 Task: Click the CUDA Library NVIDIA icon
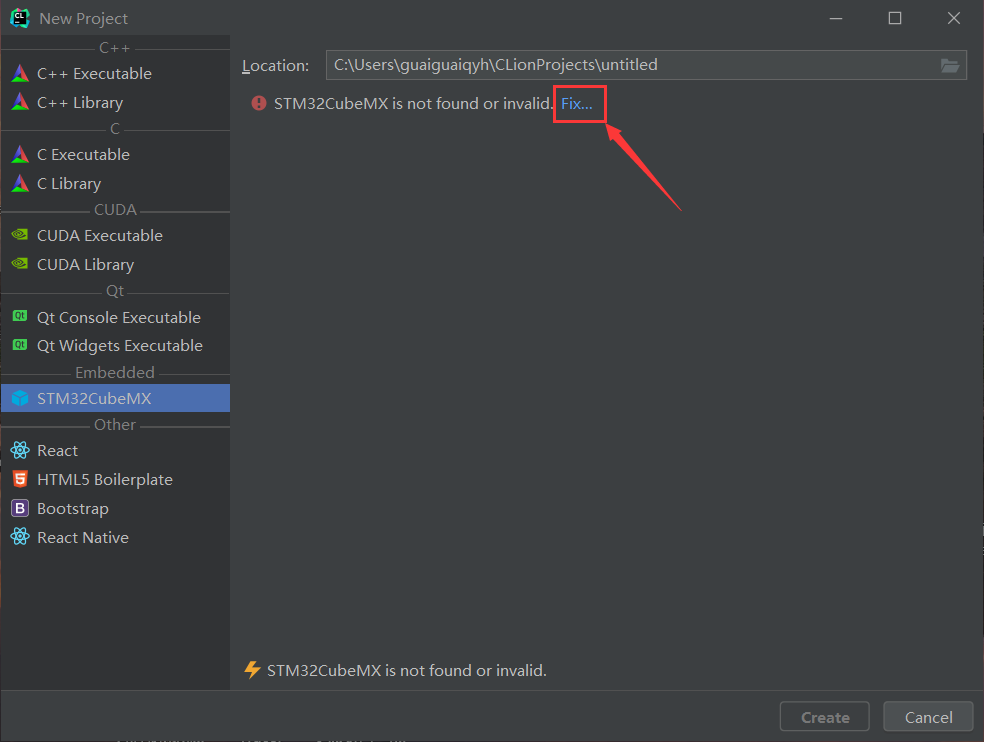tap(20, 264)
